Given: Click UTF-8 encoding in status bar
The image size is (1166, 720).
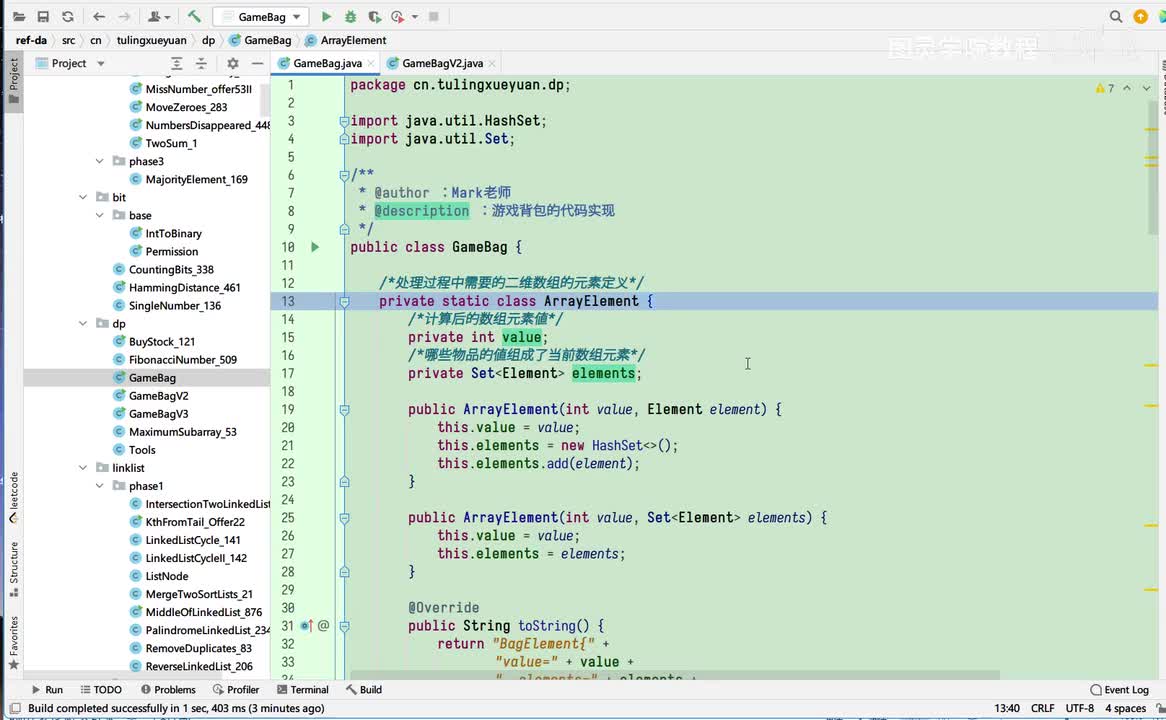Looking at the screenshot, I should click(1079, 708).
